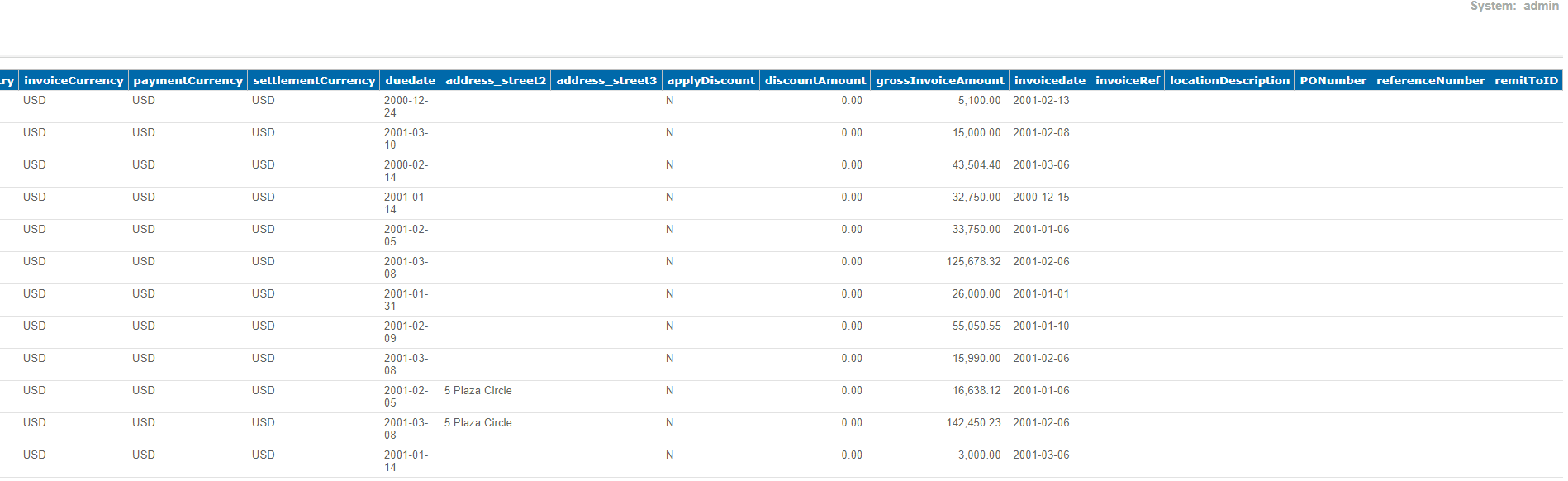Click the invoicedate column header
1568x481 pixels.
[1049, 80]
